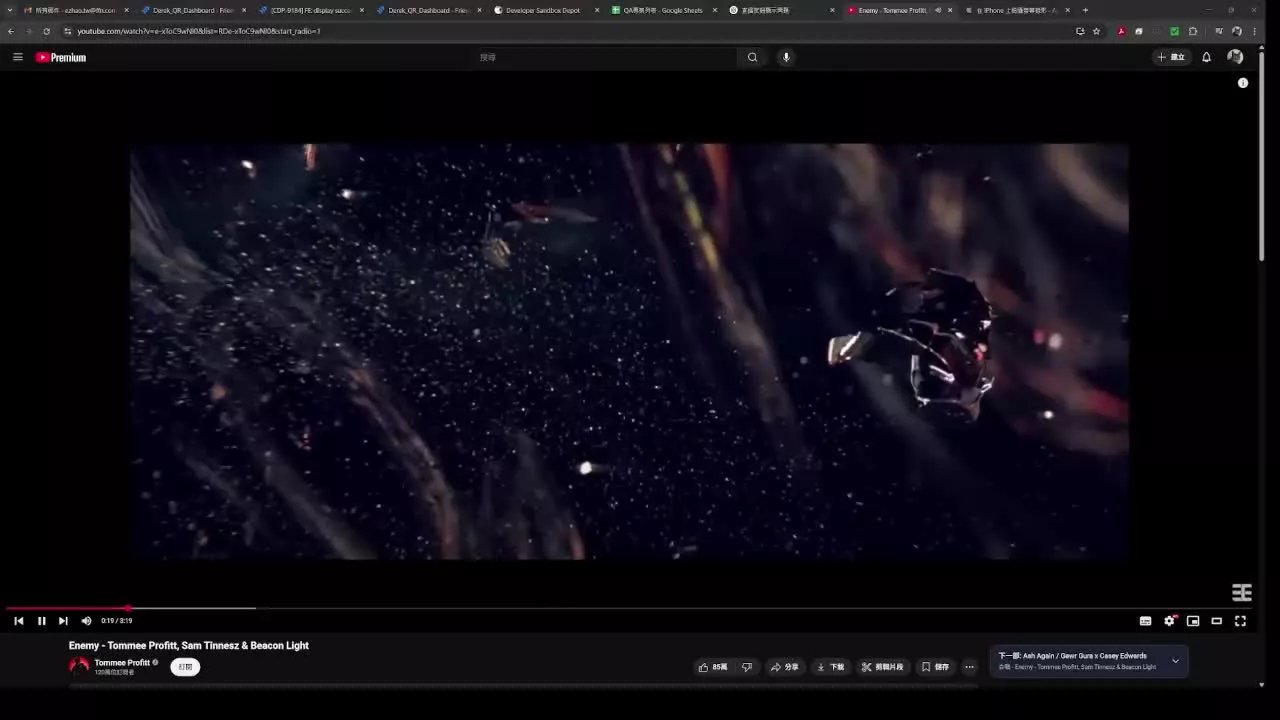Viewport: 1280px width, 720px height.
Task: Like the video with thumbs up
Action: (x=713, y=667)
